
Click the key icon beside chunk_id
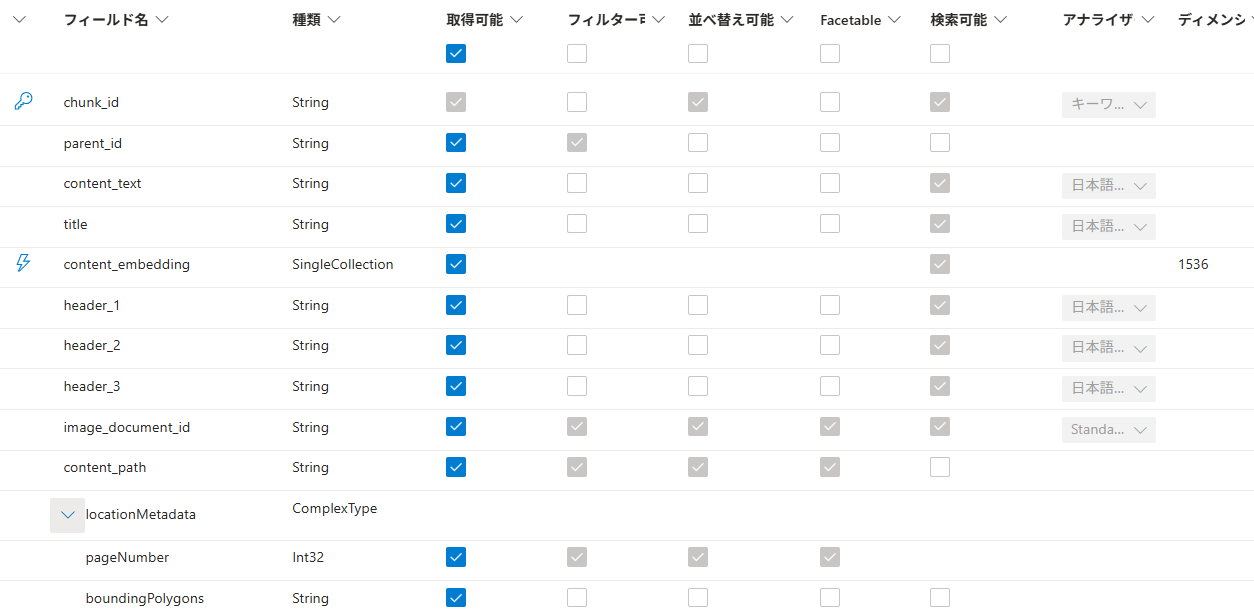coord(23,101)
